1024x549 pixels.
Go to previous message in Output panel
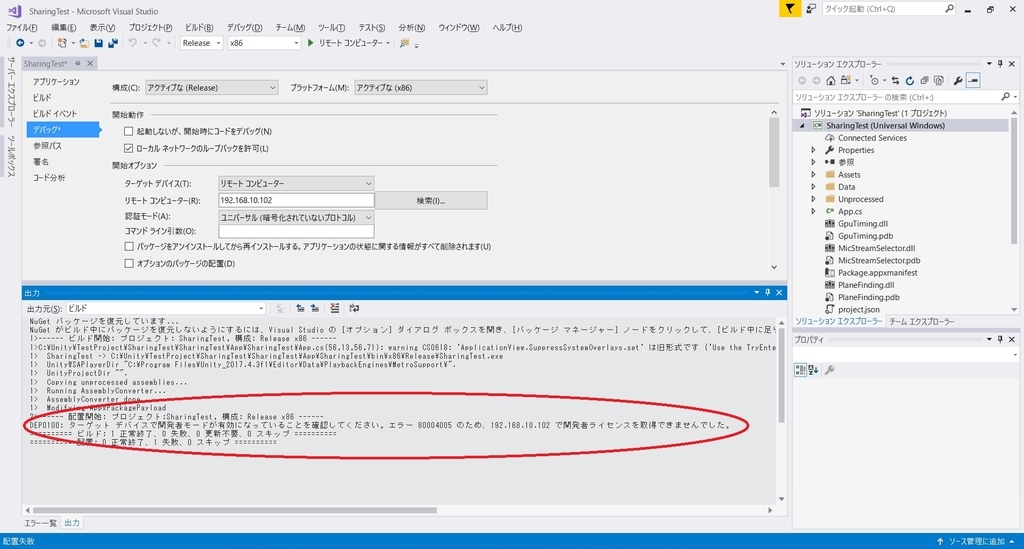click(x=300, y=308)
